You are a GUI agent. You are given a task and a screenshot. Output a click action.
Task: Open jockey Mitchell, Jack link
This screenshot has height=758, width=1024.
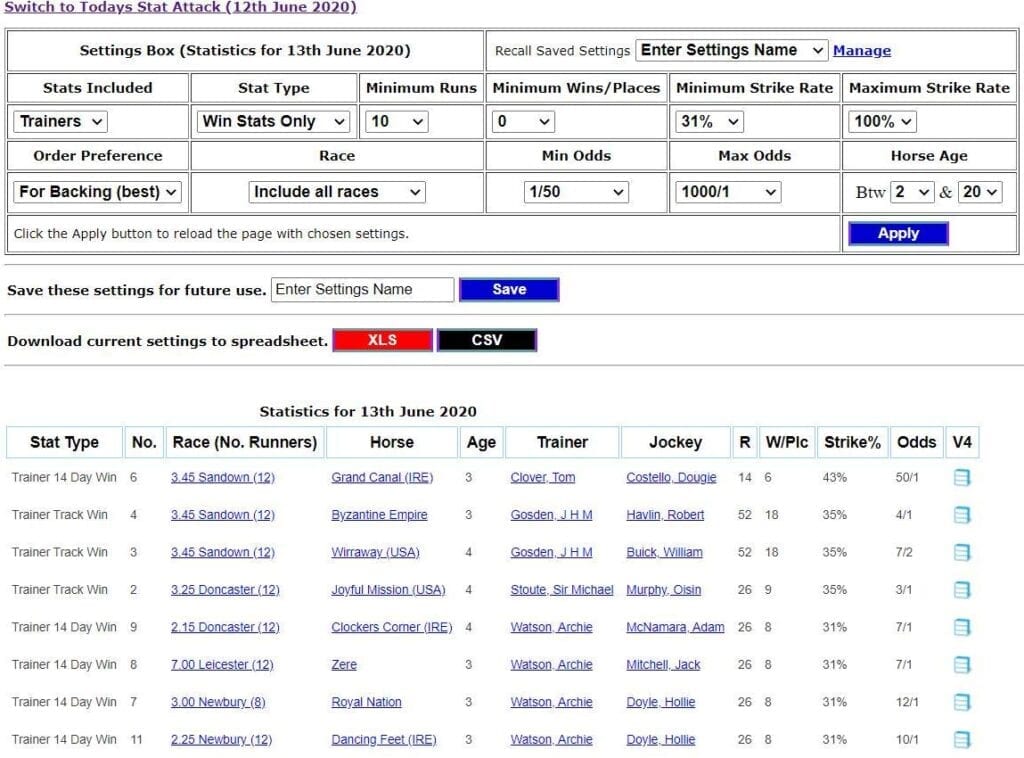click(x=664, y=665)
